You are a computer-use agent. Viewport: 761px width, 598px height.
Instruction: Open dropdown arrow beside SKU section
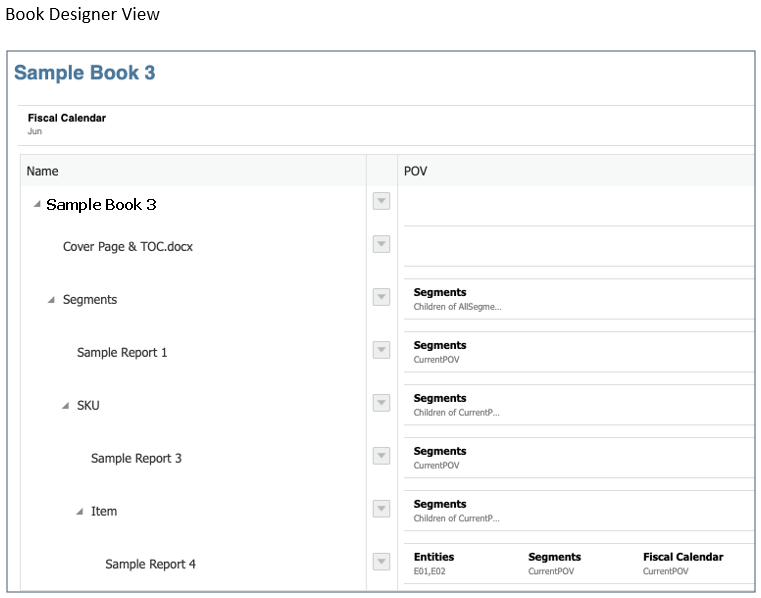381,404
